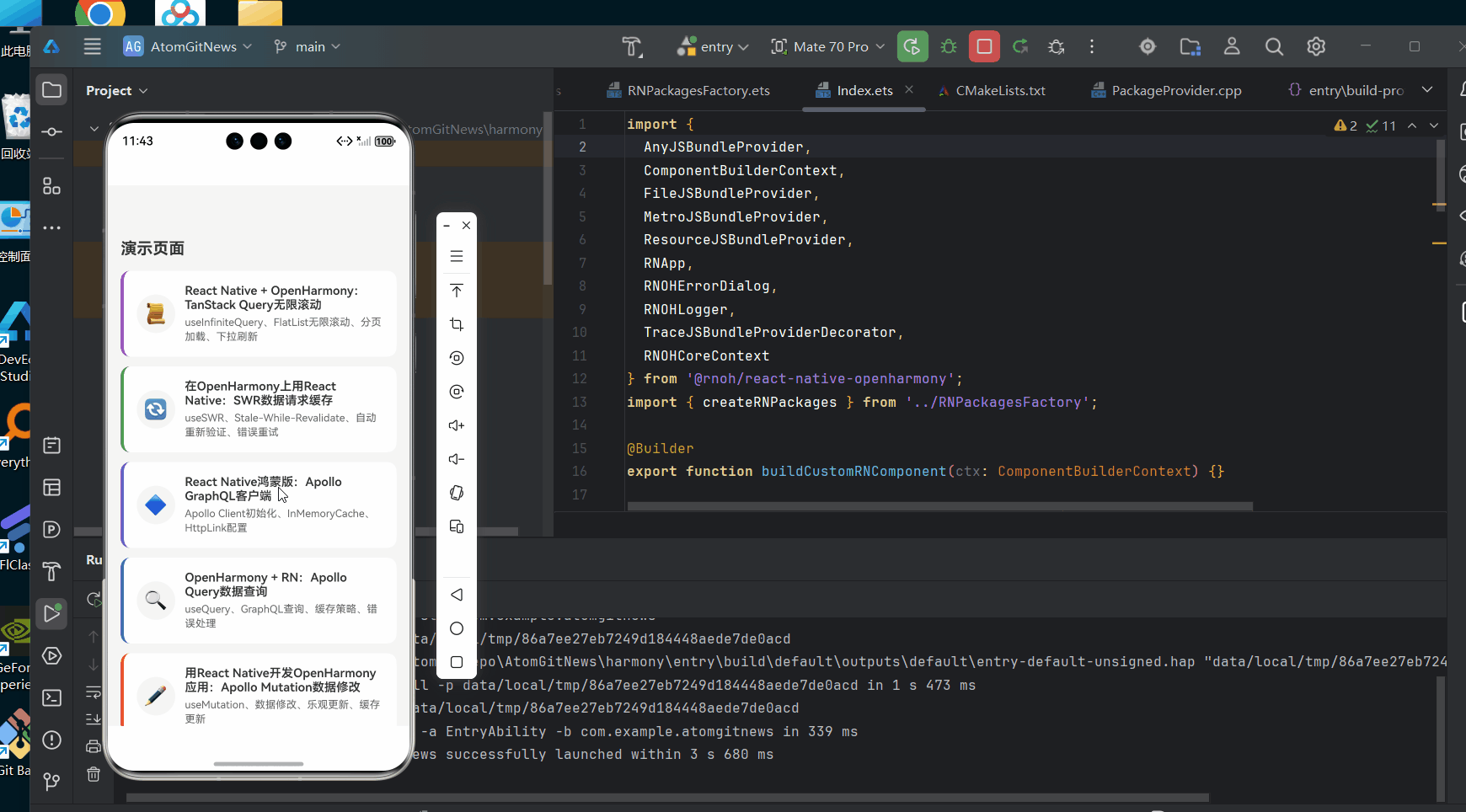This screenshot has height=812, width=1466.
Task: Clear the run console with trash icon
Action: click(94, 774)
